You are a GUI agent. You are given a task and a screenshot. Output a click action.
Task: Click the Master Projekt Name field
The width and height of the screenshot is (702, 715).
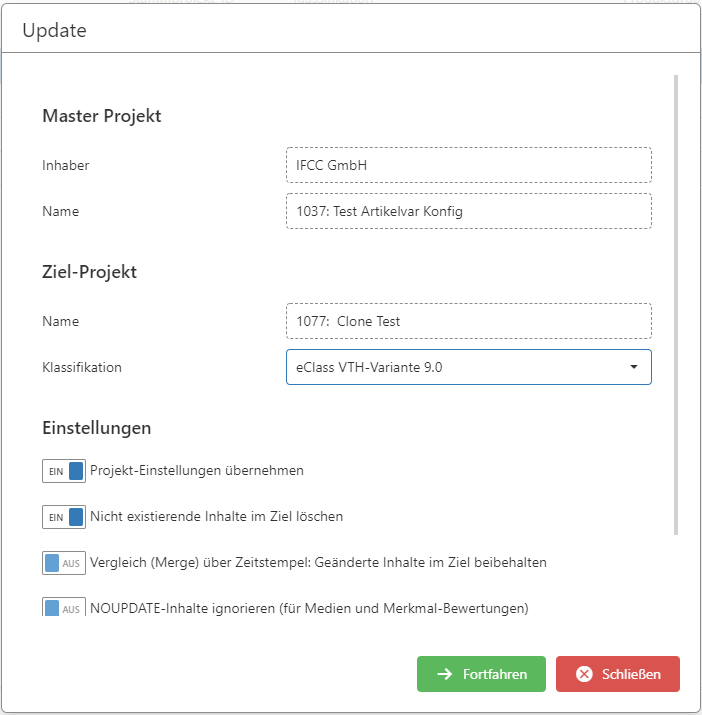(469, 211)
